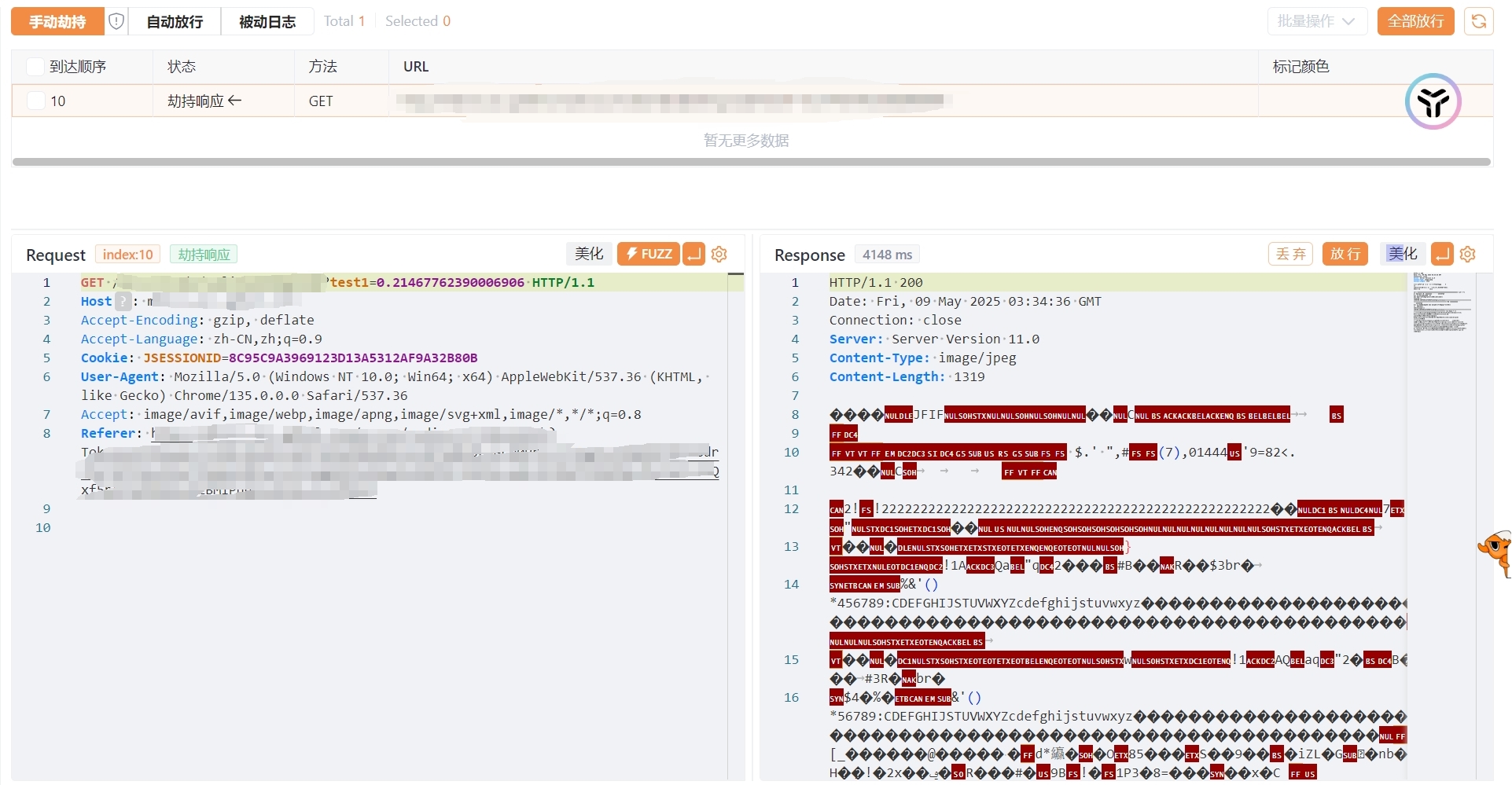
Task: Expand the 批量操作 dropdown
Action: (x=1317, y=21)
